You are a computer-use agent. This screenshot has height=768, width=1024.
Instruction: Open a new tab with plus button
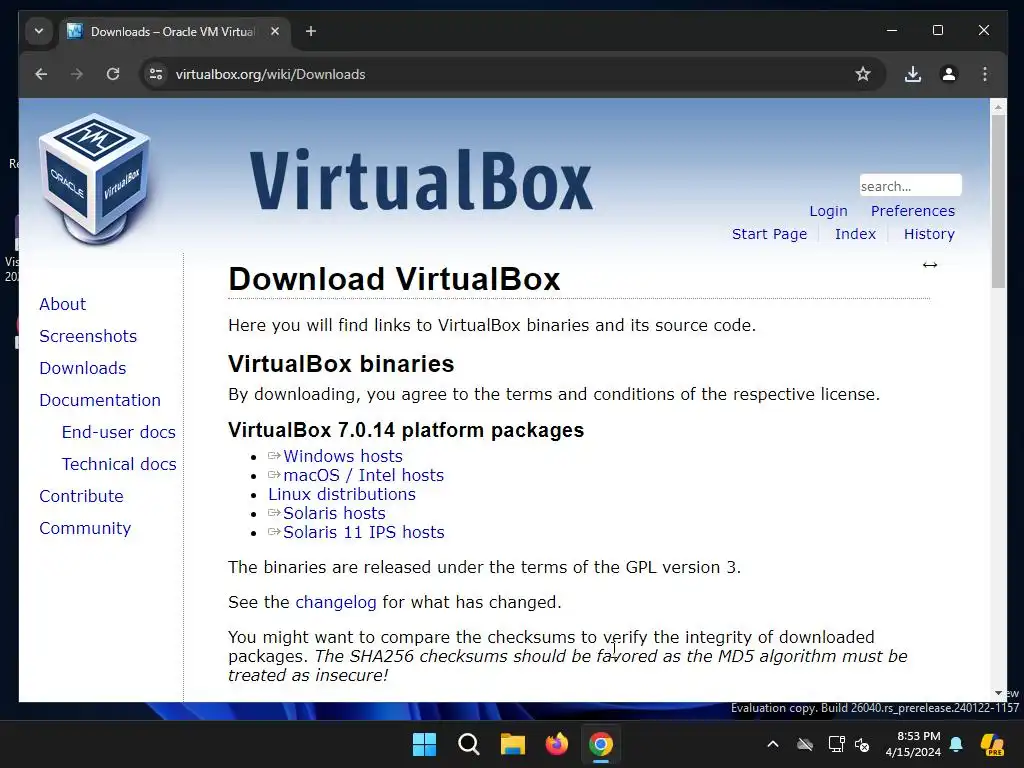point(311,31)
